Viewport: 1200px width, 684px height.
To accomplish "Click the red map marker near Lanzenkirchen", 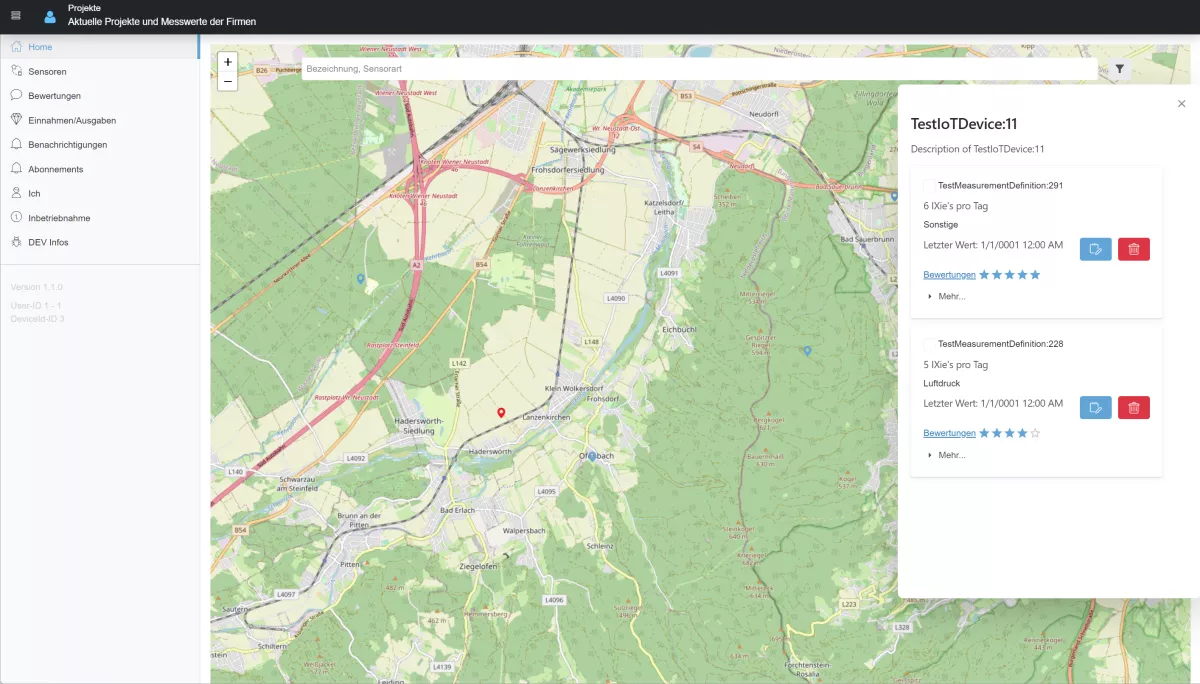I will point(501,412).
